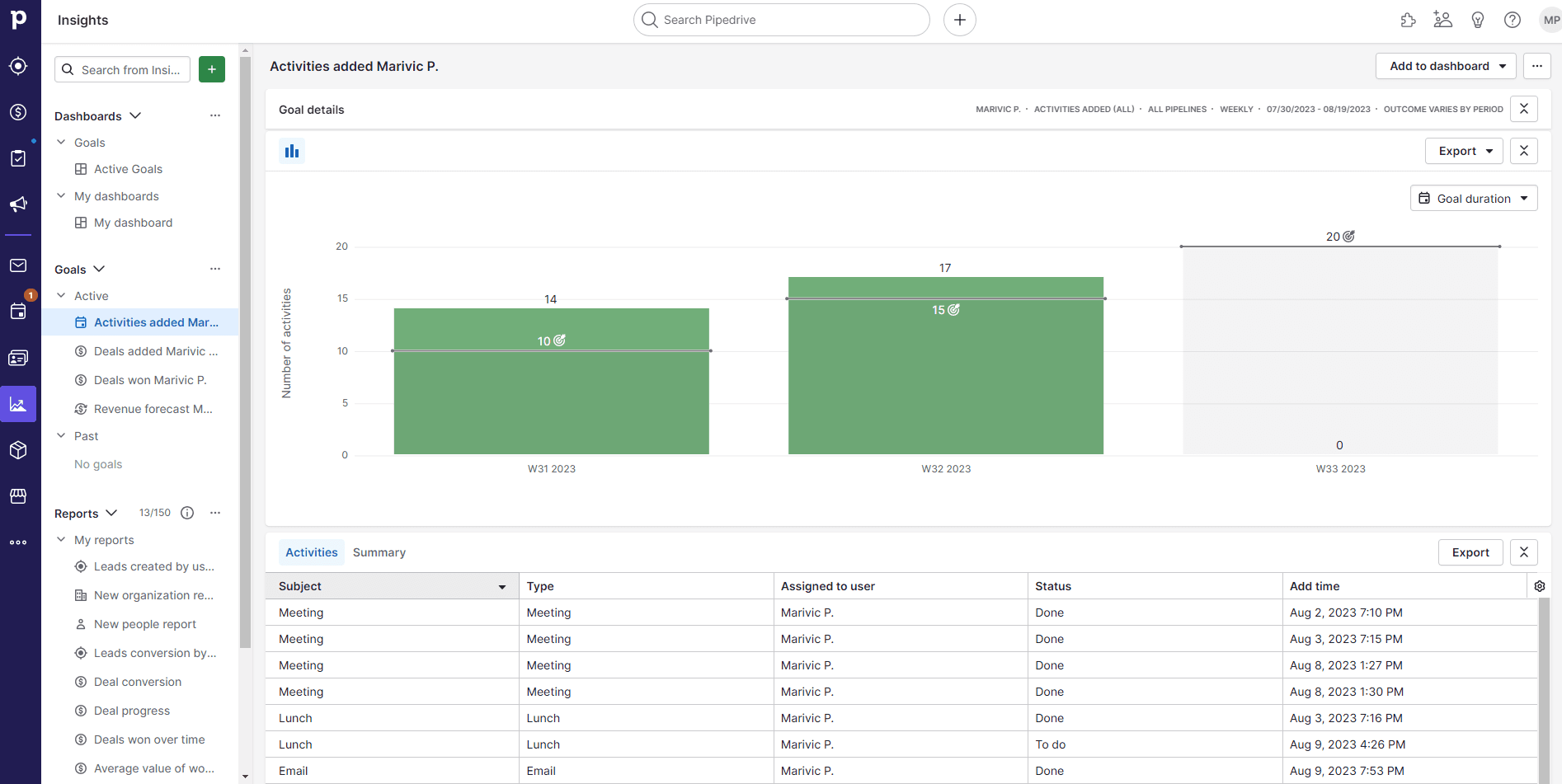The width and height of the screenshot is (1562, 784).
Task: Open the Add to dashboard dropdown
Action: 1446,66
